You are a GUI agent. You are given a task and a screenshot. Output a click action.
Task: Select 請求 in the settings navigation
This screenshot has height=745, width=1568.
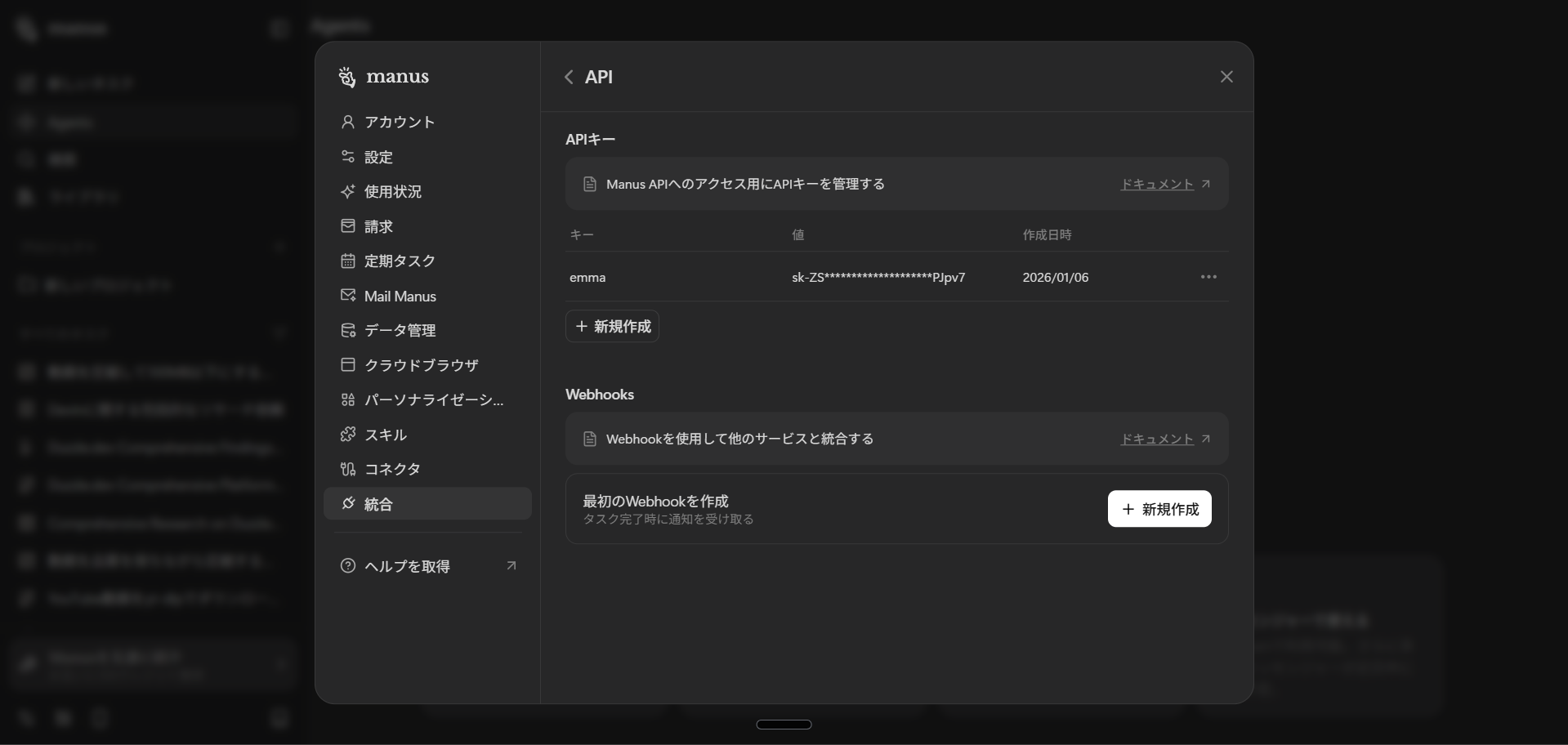click(x=378, y=226)
